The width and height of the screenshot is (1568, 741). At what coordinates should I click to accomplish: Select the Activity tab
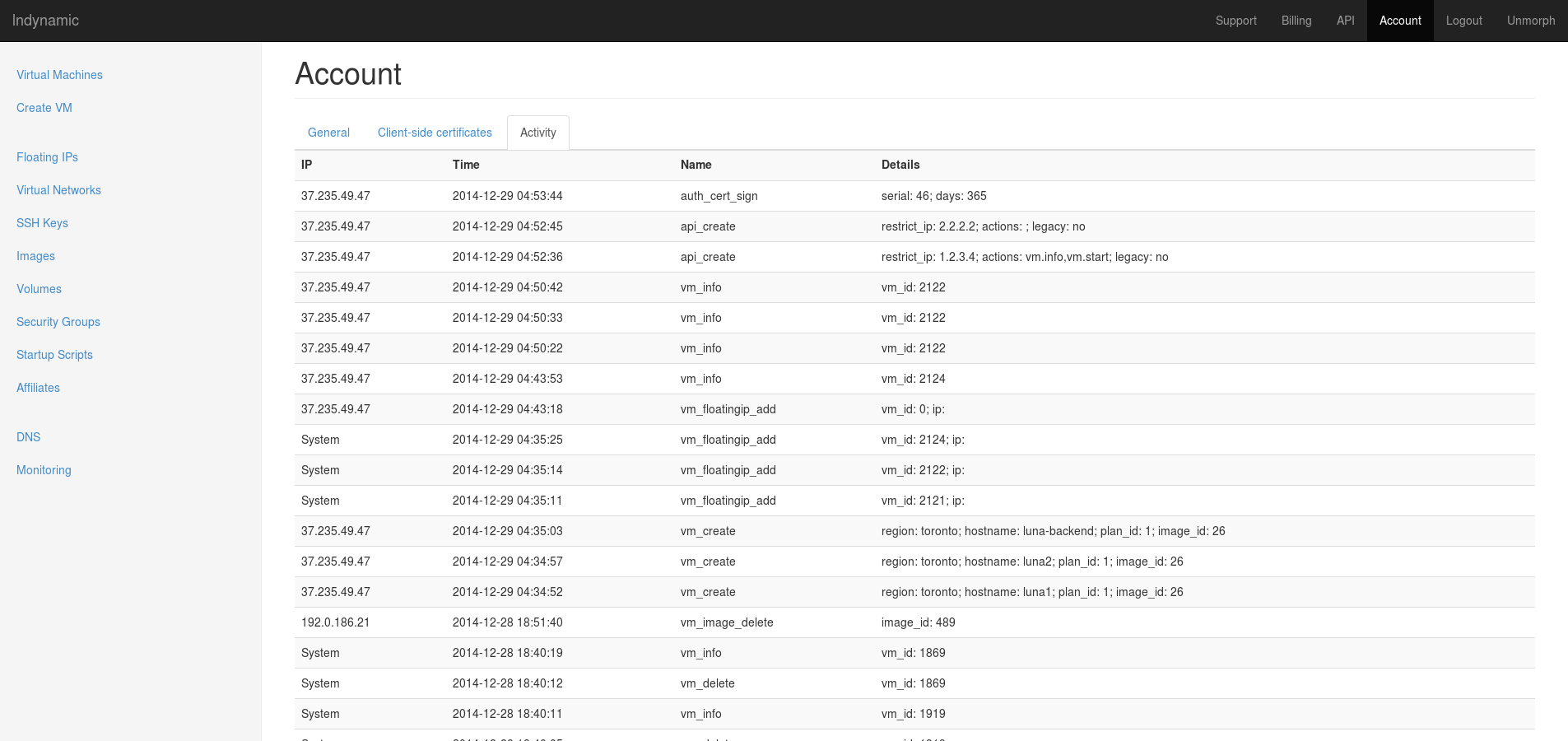tap(537, 133)
